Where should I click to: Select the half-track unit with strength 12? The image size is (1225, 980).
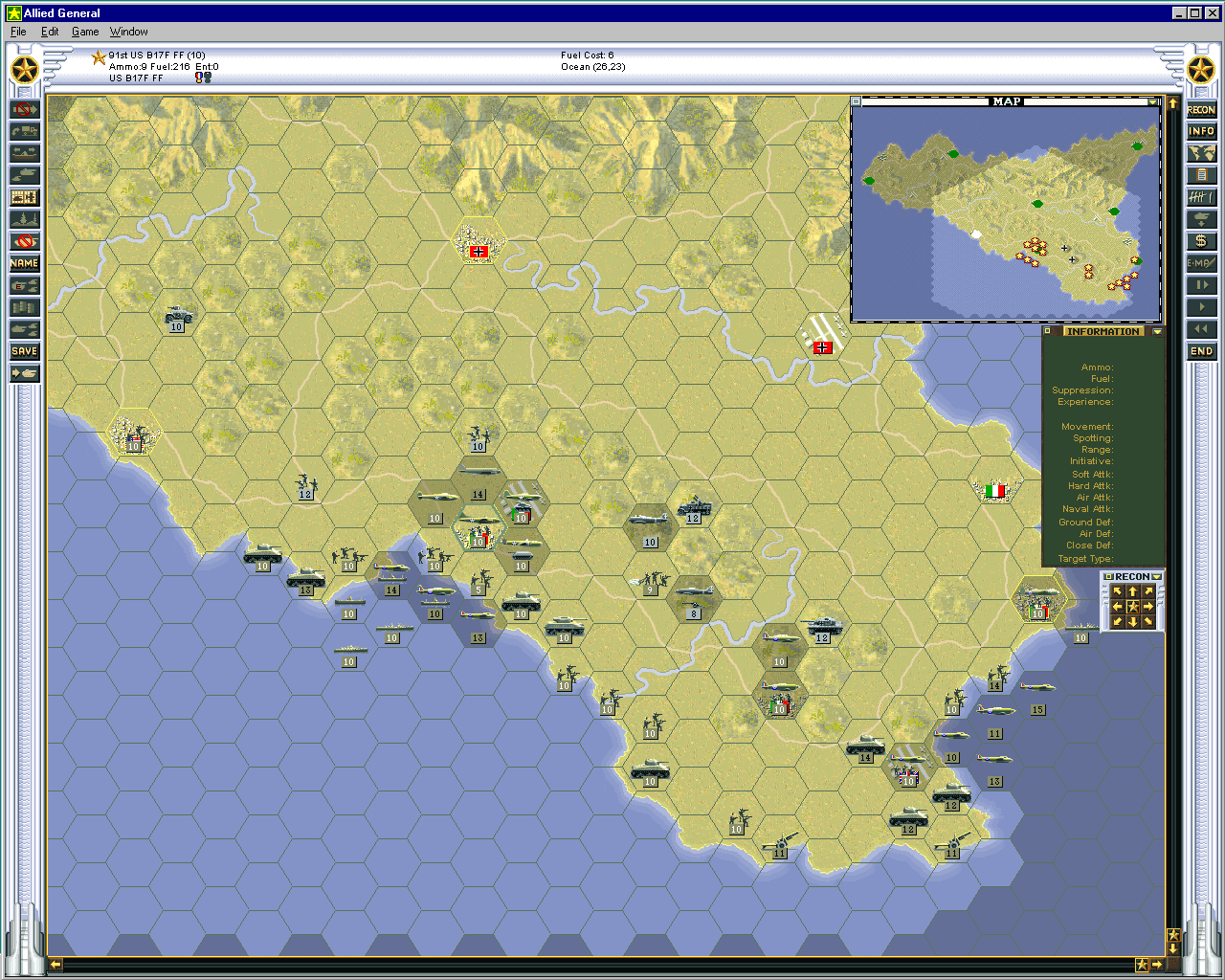point(693,508)
